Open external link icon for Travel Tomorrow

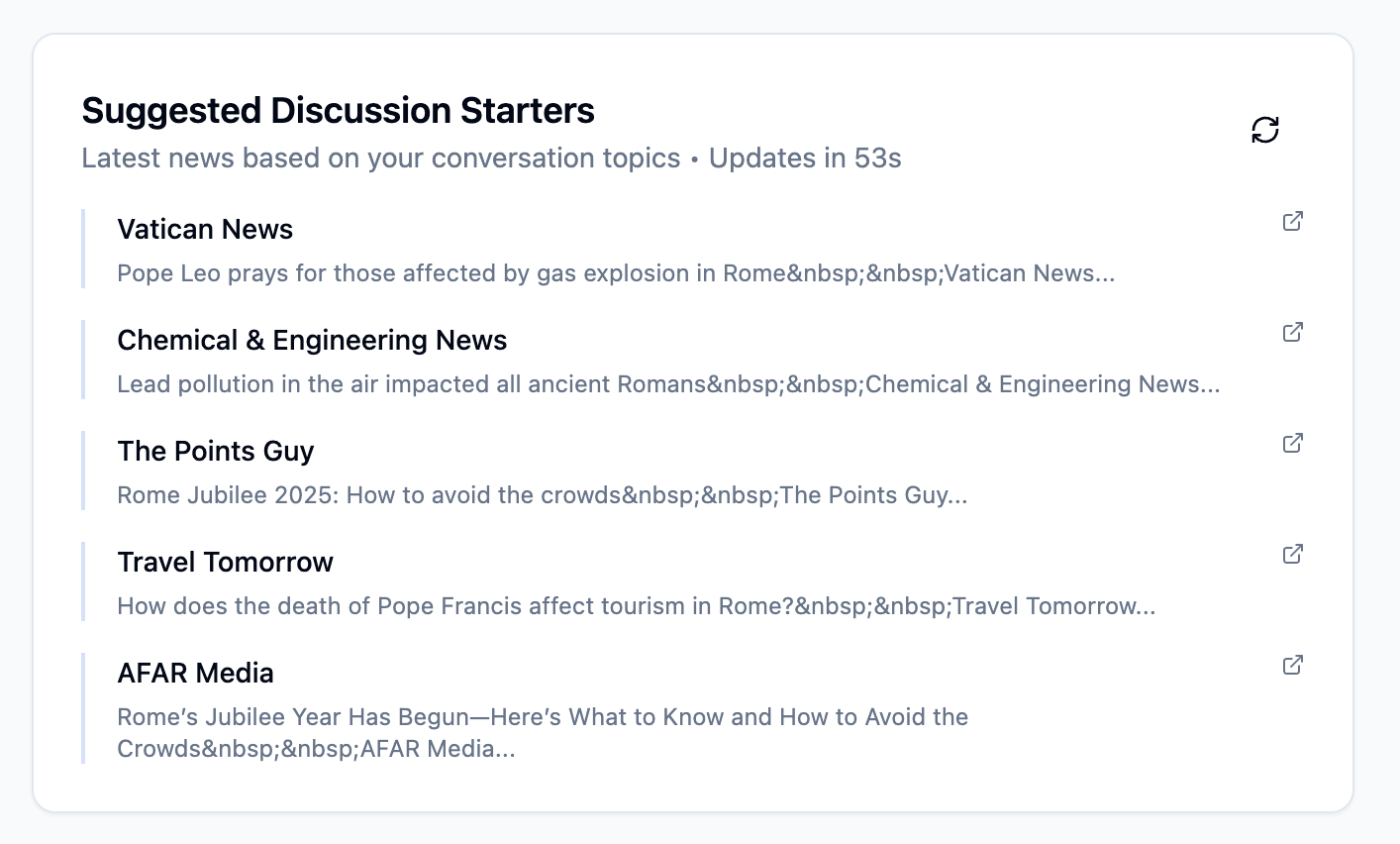[1292, 554]
